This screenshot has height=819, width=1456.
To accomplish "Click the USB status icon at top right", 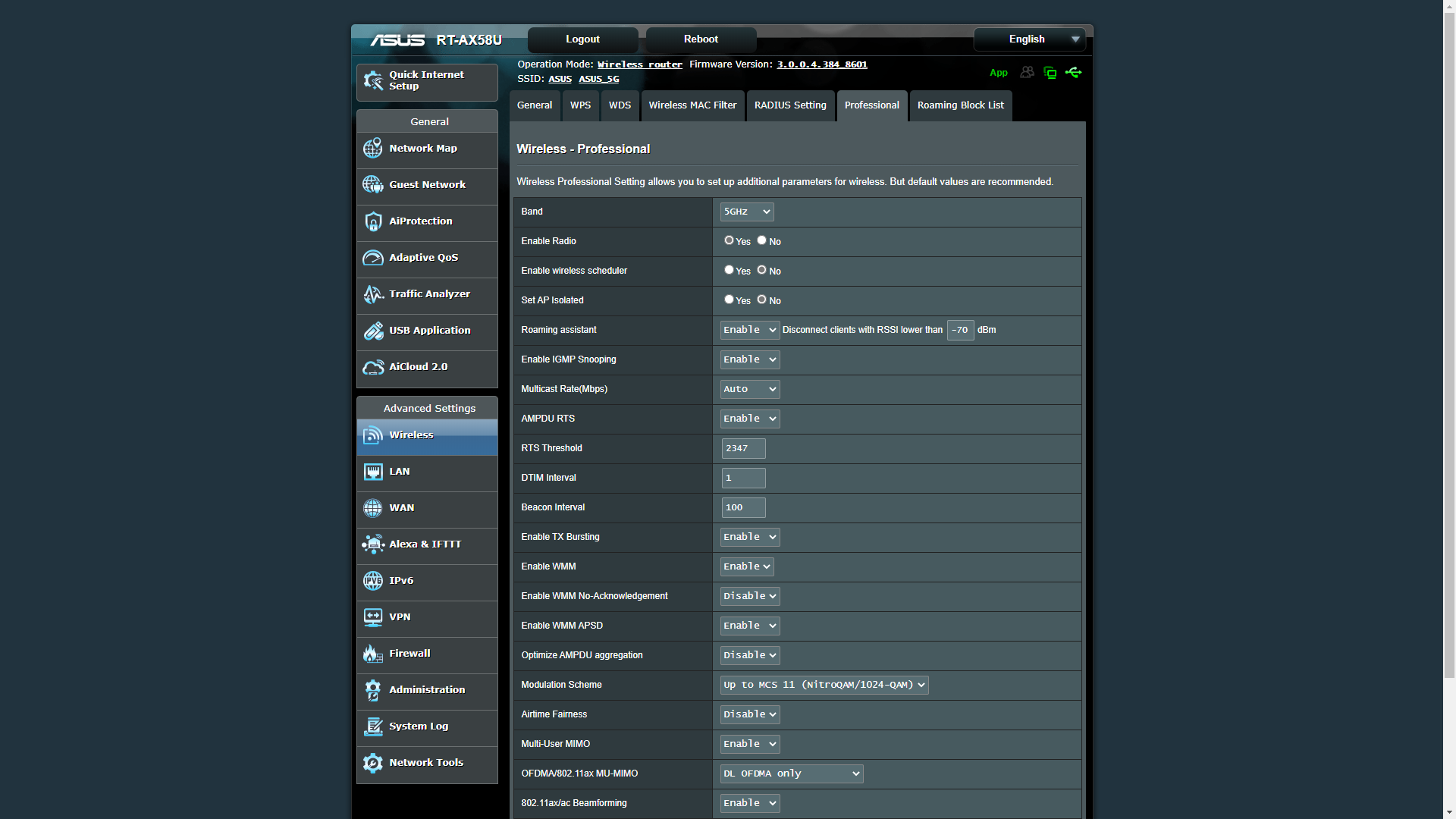I will [1073, 73].
